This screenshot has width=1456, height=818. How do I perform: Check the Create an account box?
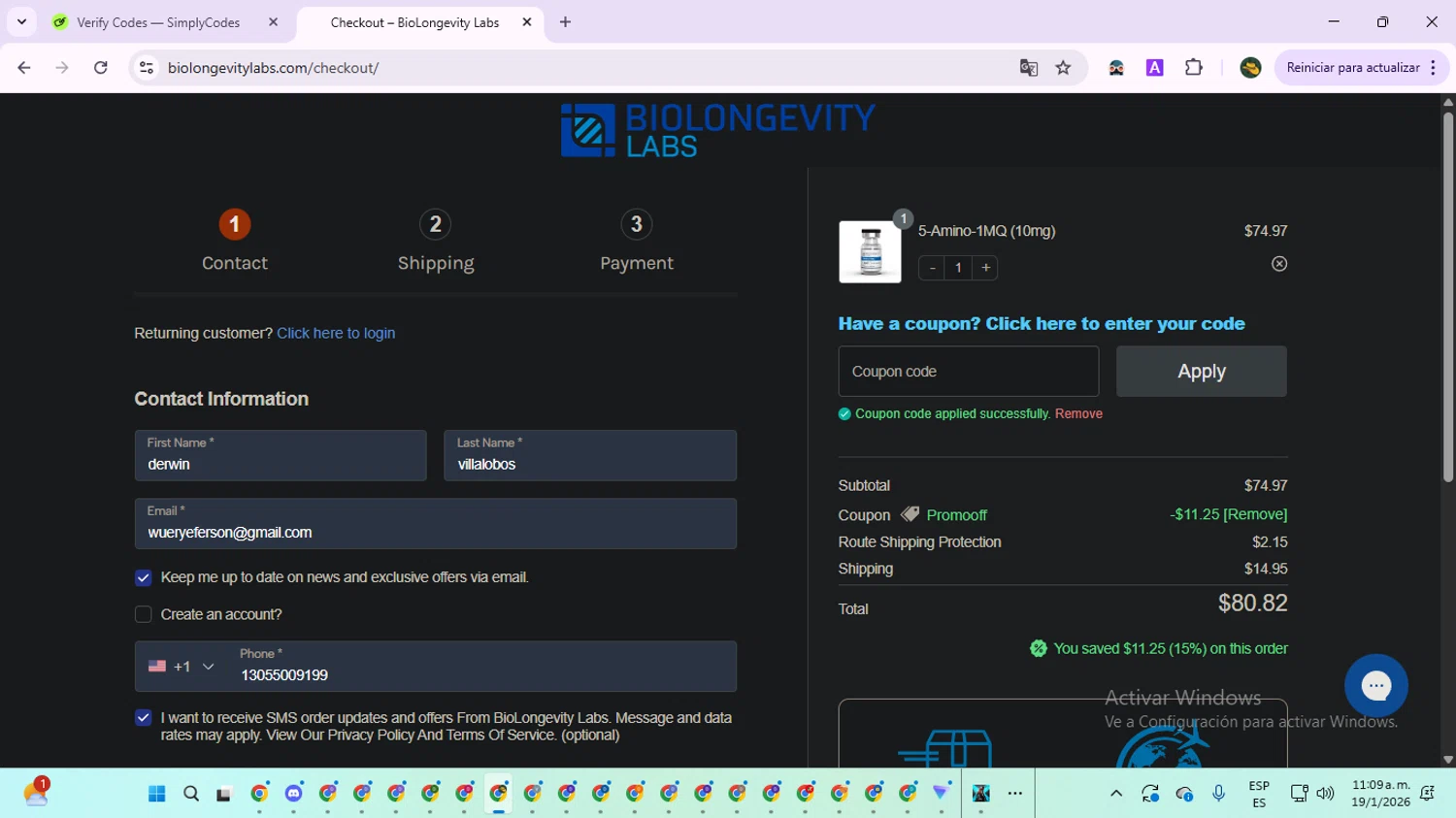[x=143, y=614]
